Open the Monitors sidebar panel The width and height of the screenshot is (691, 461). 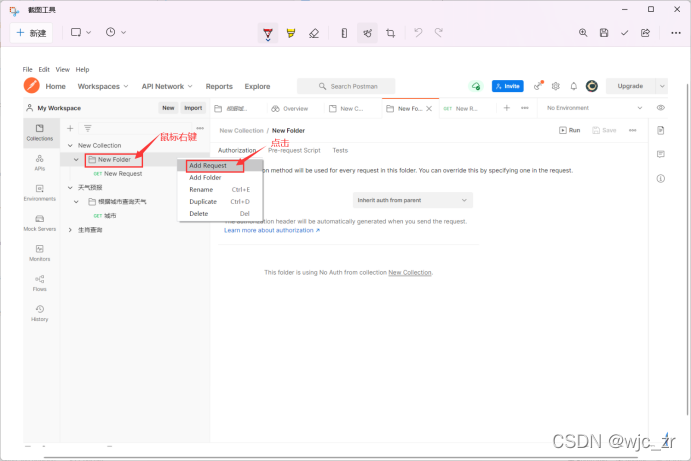click(x=40, y=253)
